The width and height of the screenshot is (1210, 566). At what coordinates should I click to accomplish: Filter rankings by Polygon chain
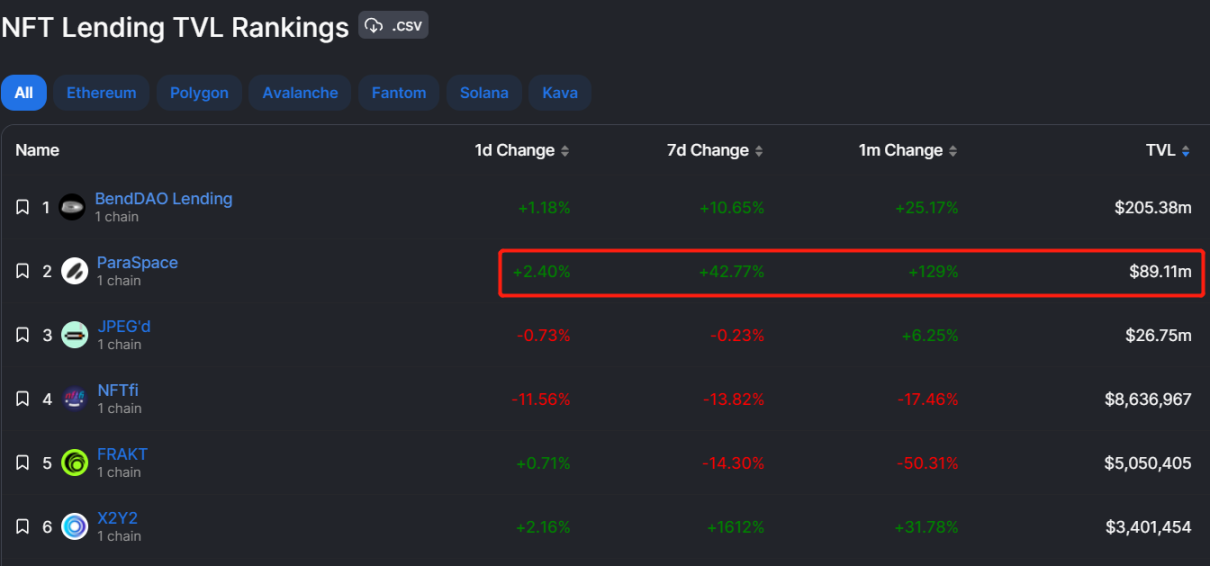199,93
